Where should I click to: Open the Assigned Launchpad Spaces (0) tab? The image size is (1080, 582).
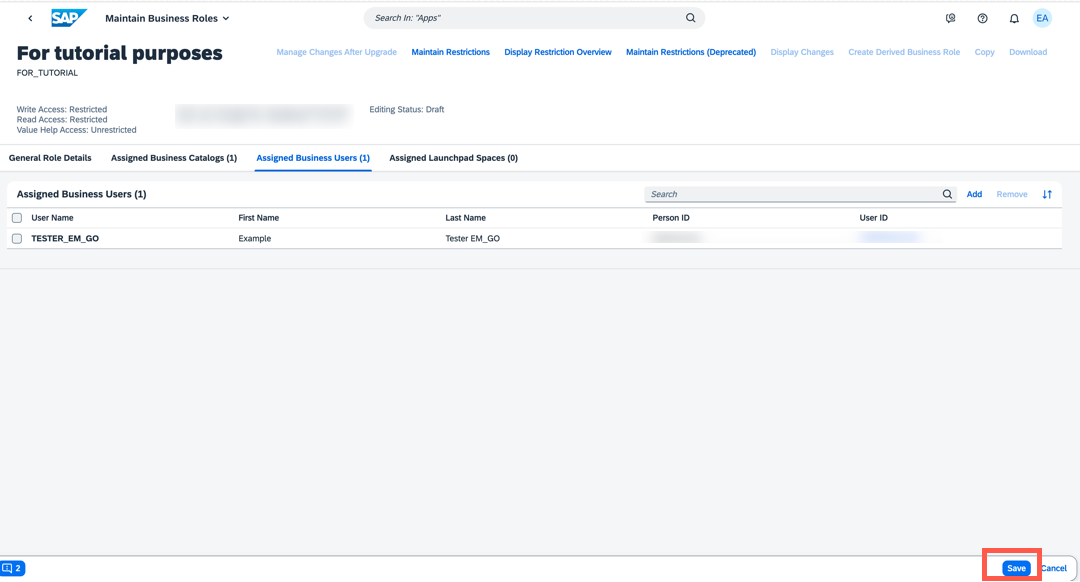(x=453, y=158)
